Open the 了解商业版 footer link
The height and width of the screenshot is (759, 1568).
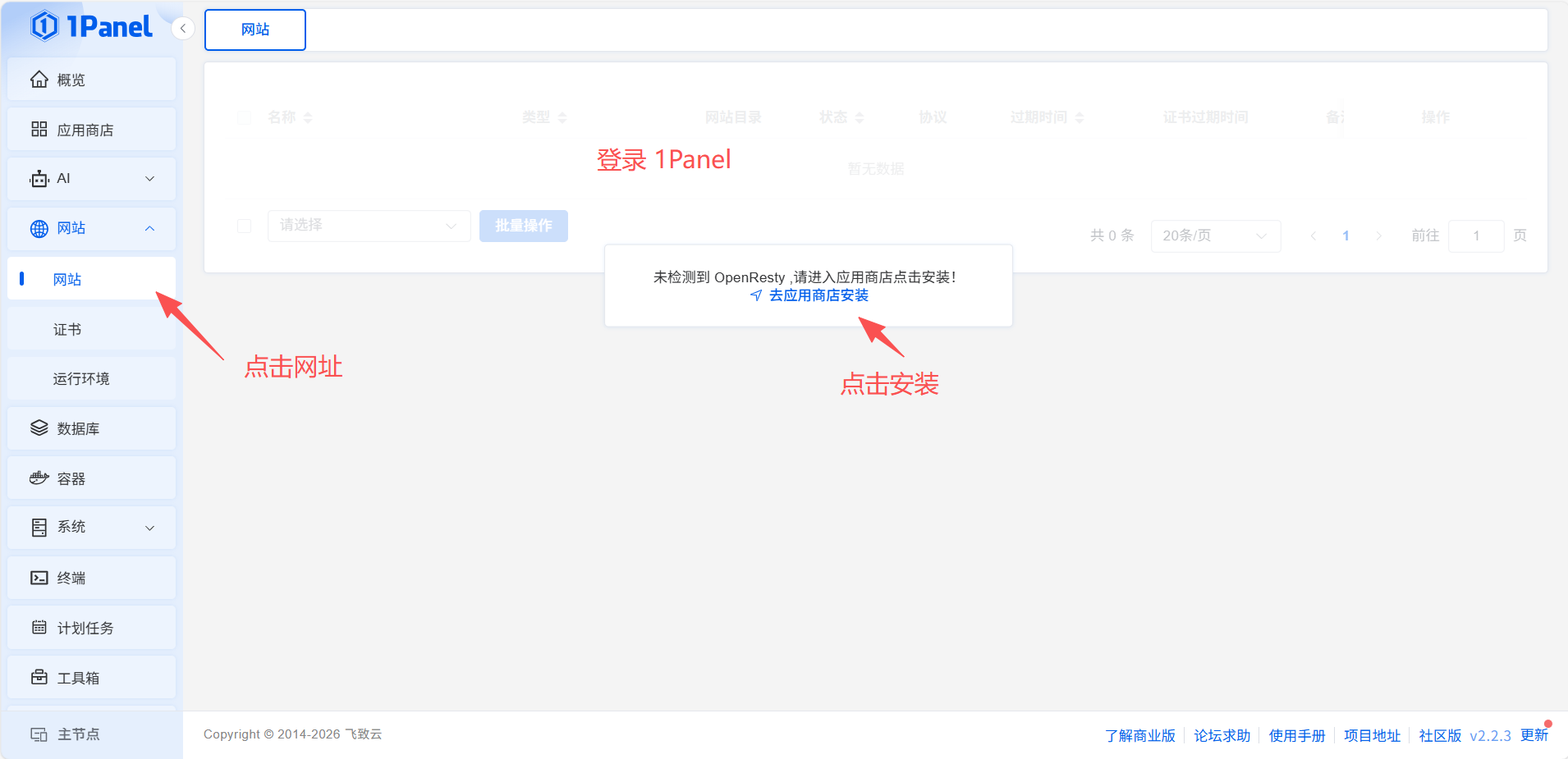1140,735
